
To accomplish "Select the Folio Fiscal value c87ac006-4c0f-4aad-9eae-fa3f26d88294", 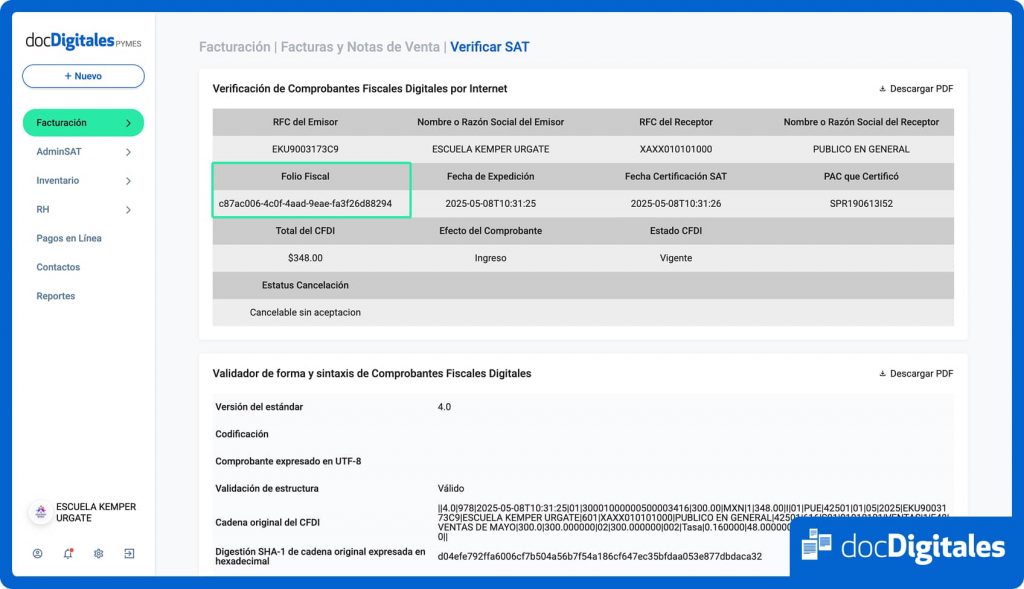I will pyautogui.click(x=305, y=204).
